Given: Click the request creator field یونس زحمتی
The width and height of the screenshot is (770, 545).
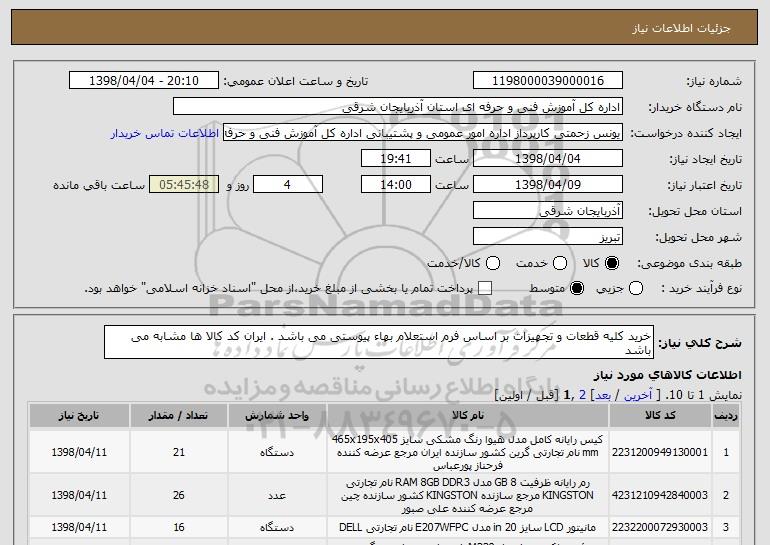Looking at the screenshot, I should 423,133.
